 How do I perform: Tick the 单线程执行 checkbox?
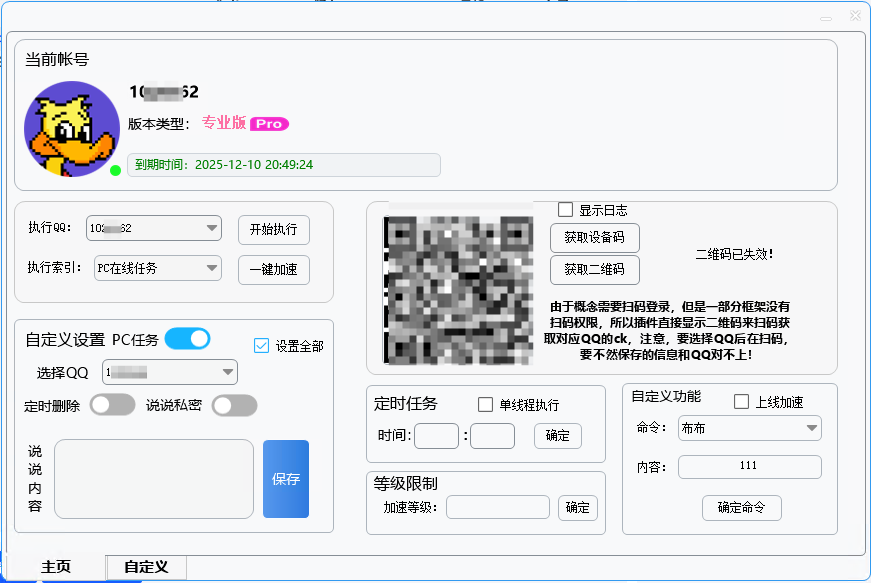coord(486,405)
